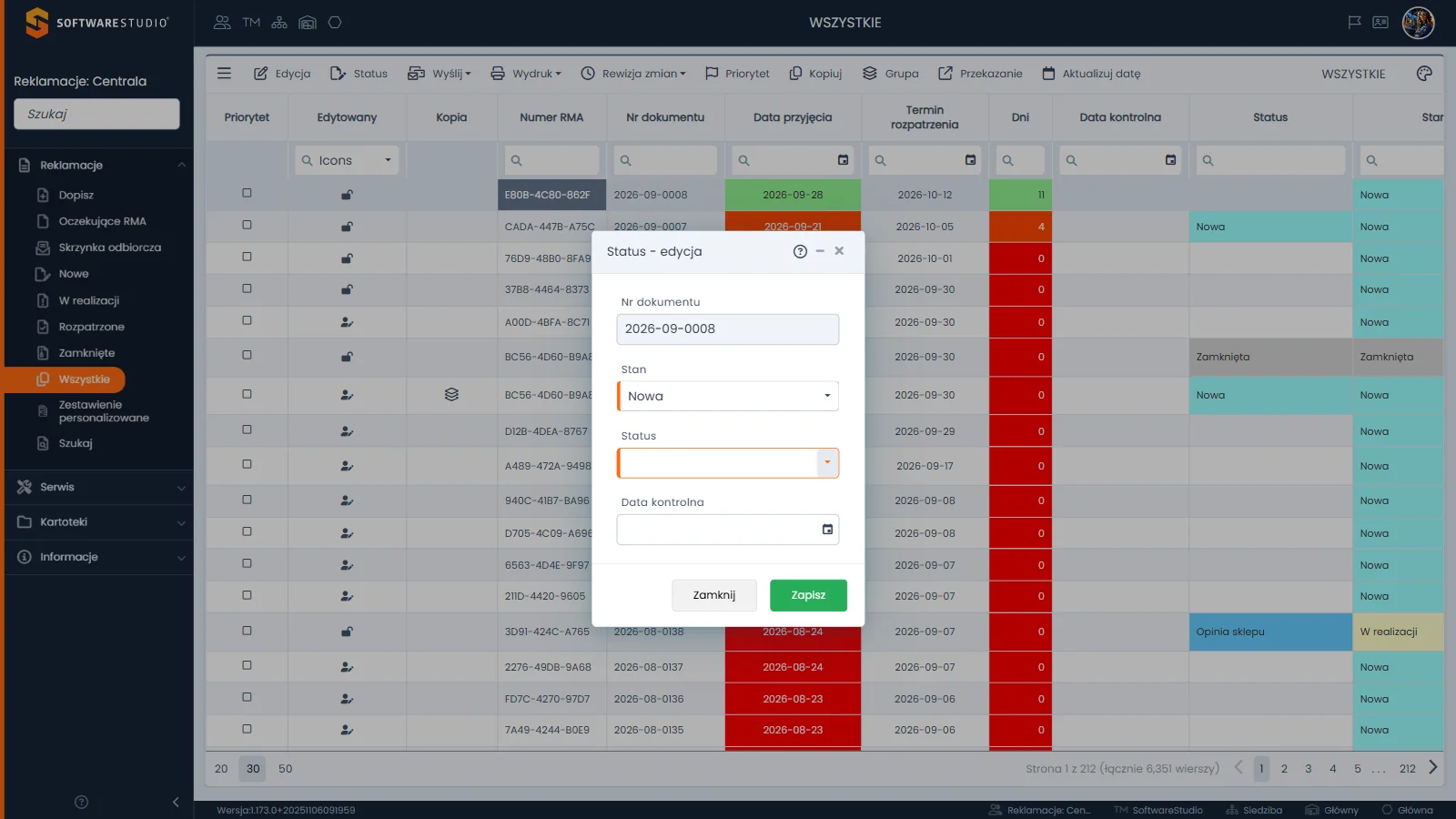This screenshot has width=1456, height=819.
Task: Click the TM icon in top bar
Action: pos(251,23)
